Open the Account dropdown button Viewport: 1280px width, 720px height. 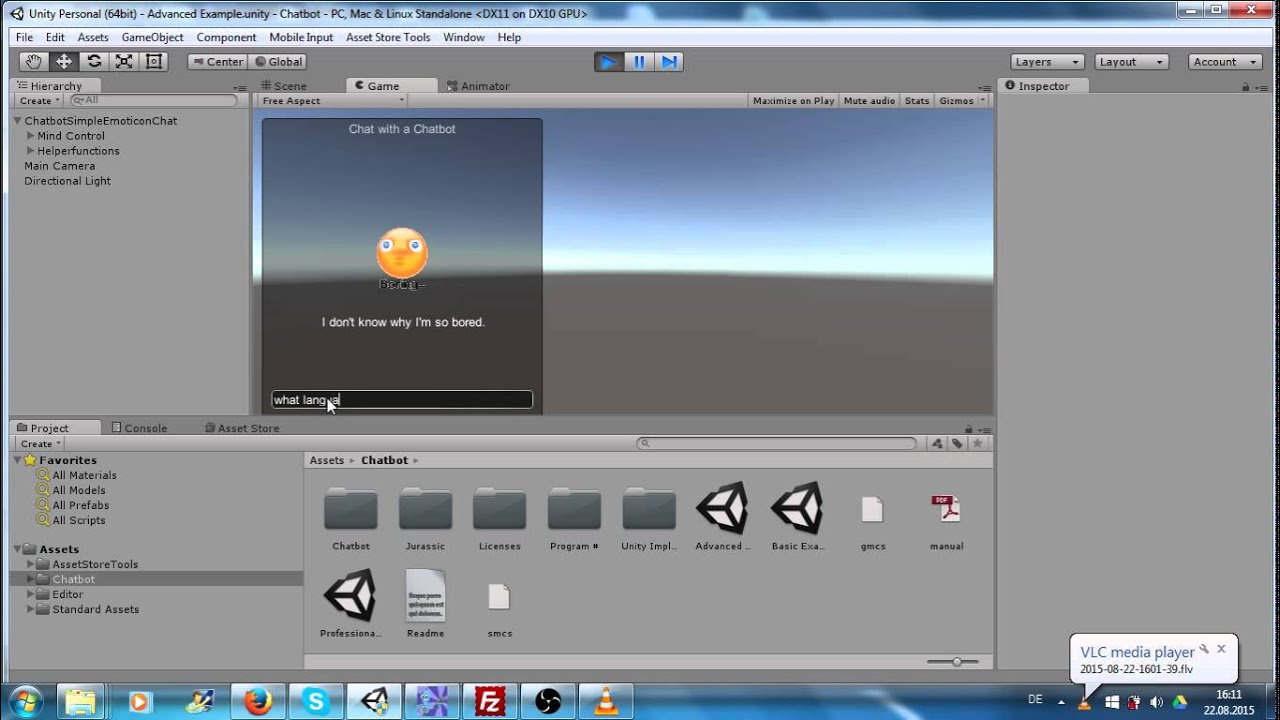(x=1222, y=62)
